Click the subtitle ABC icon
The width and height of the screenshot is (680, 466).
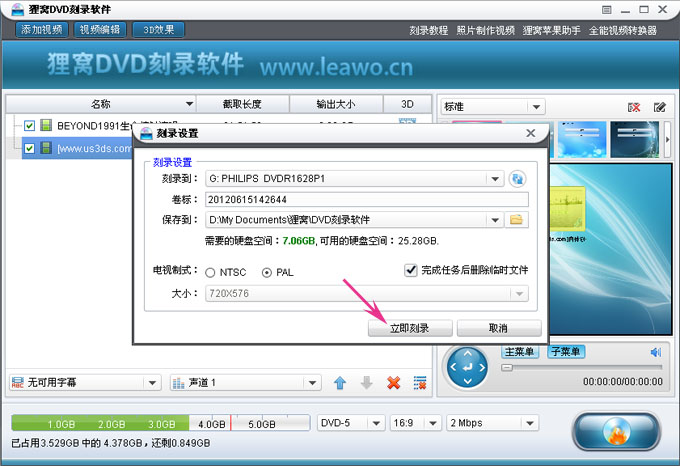tap(17, 382)
